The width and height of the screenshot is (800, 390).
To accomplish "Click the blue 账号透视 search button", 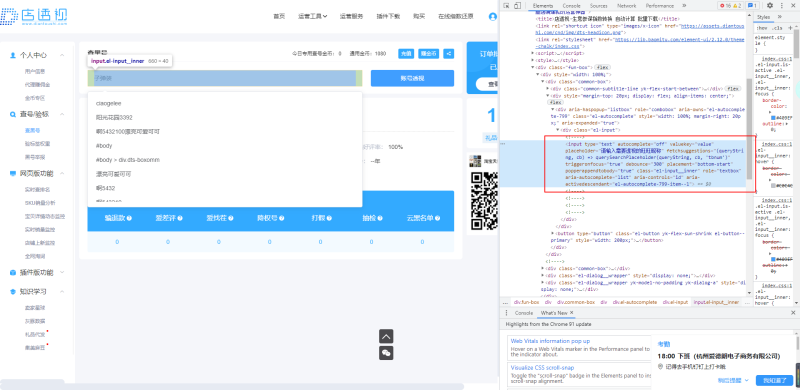I will tap(412, 79).
